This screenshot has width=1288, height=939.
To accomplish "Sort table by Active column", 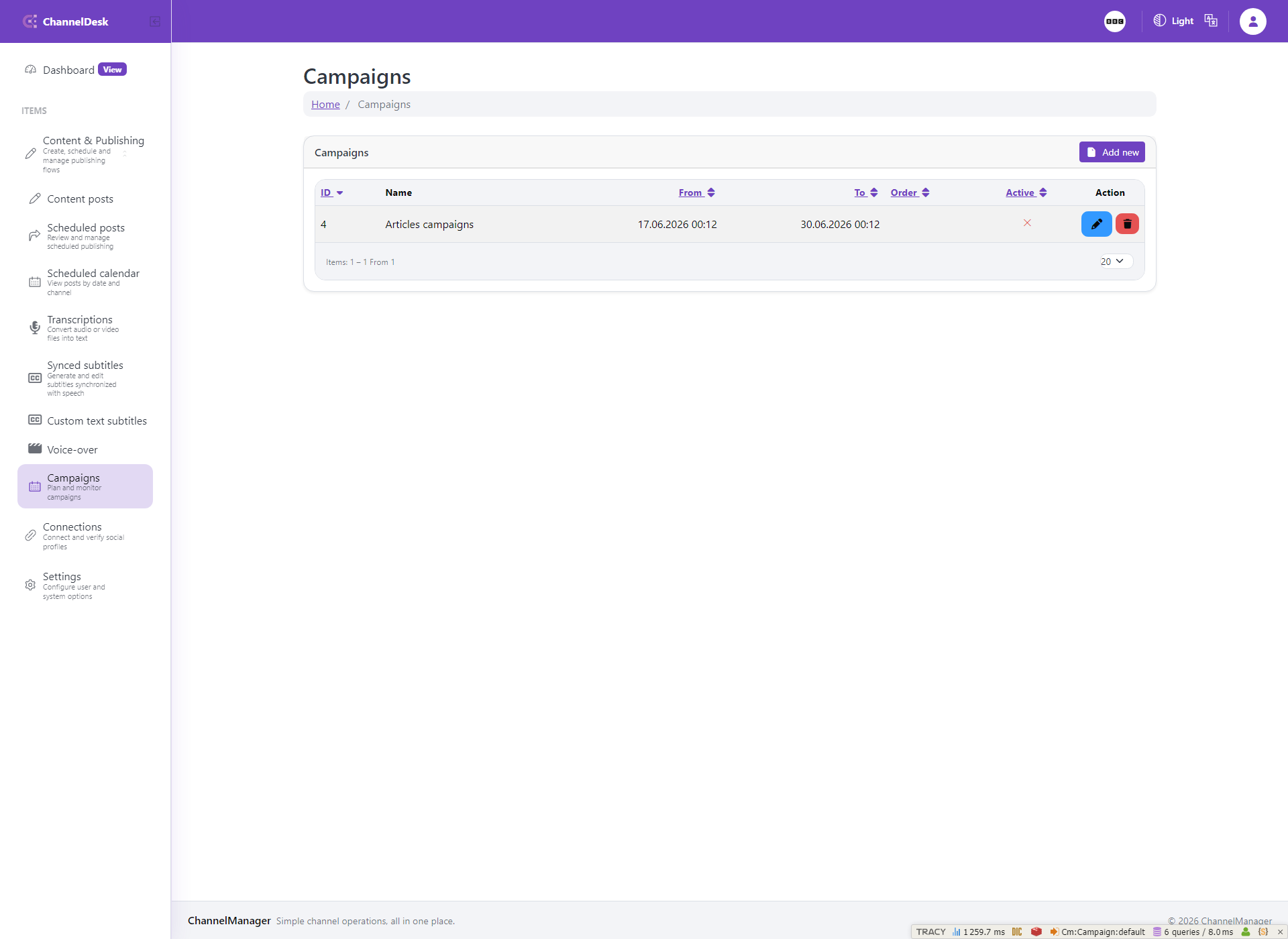I will (x=1026, y=192).
